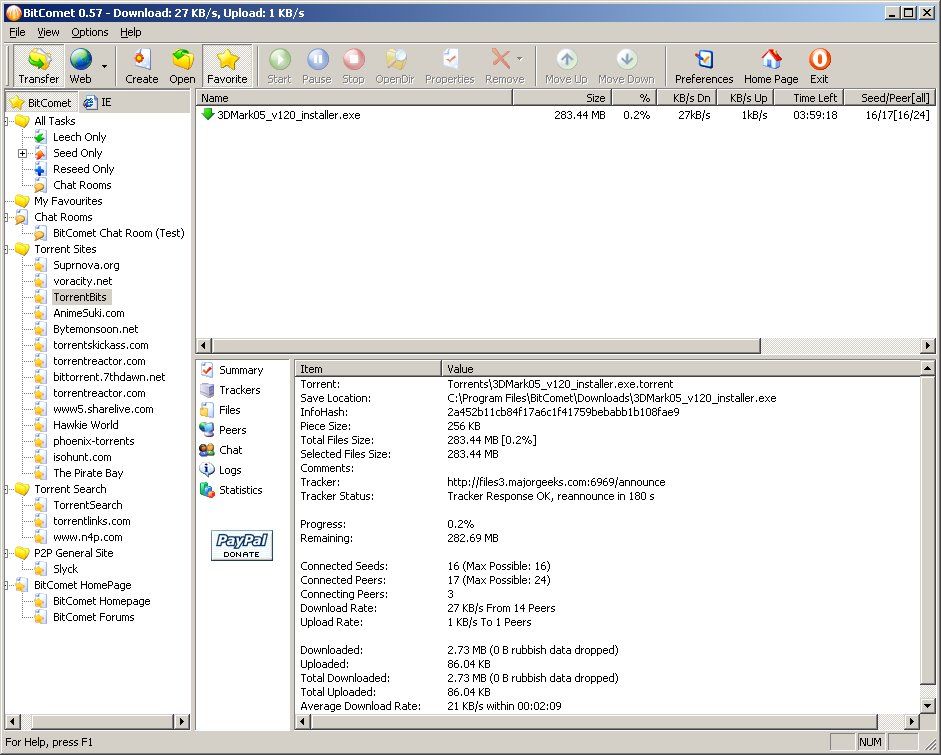
Task: Open the TorrentBits site entry
Action: pyautogui.click(x=80, y=297)
